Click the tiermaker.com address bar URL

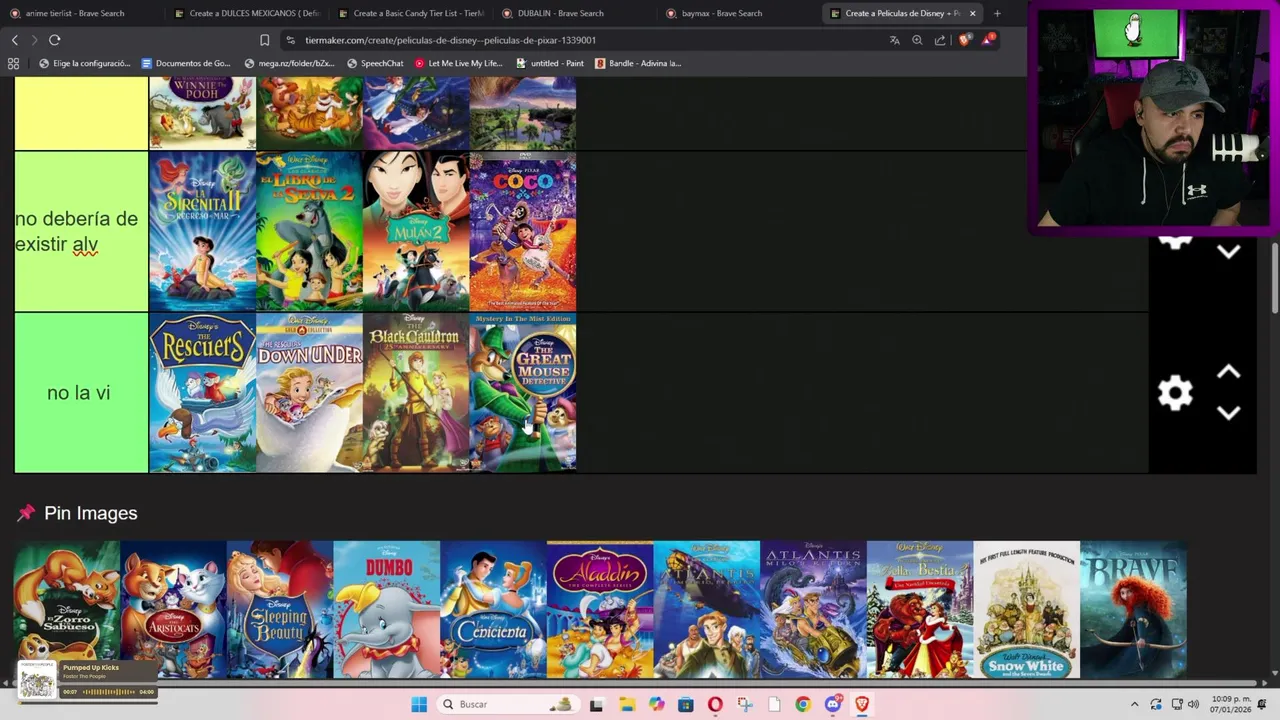(450, 40)
